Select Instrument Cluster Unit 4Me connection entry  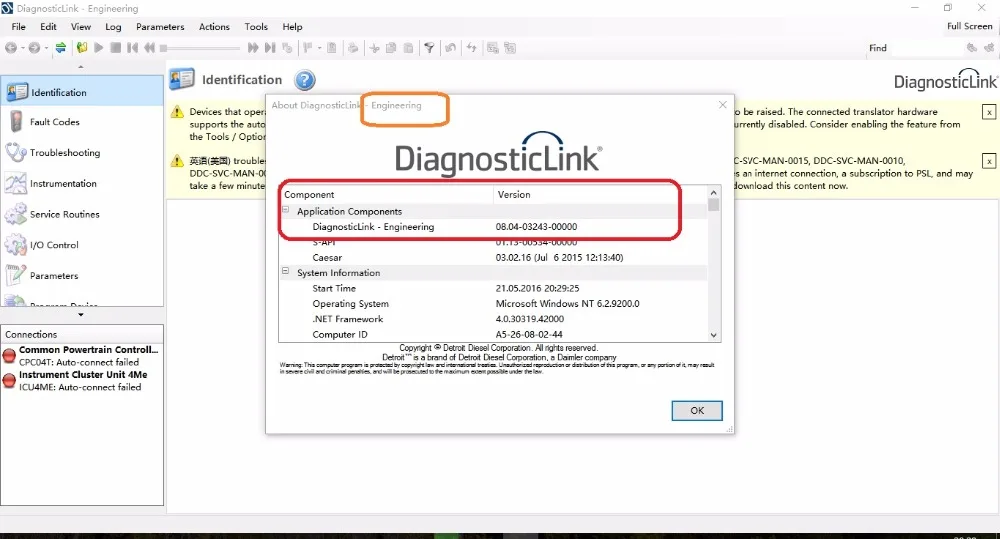tap(82, 381)
